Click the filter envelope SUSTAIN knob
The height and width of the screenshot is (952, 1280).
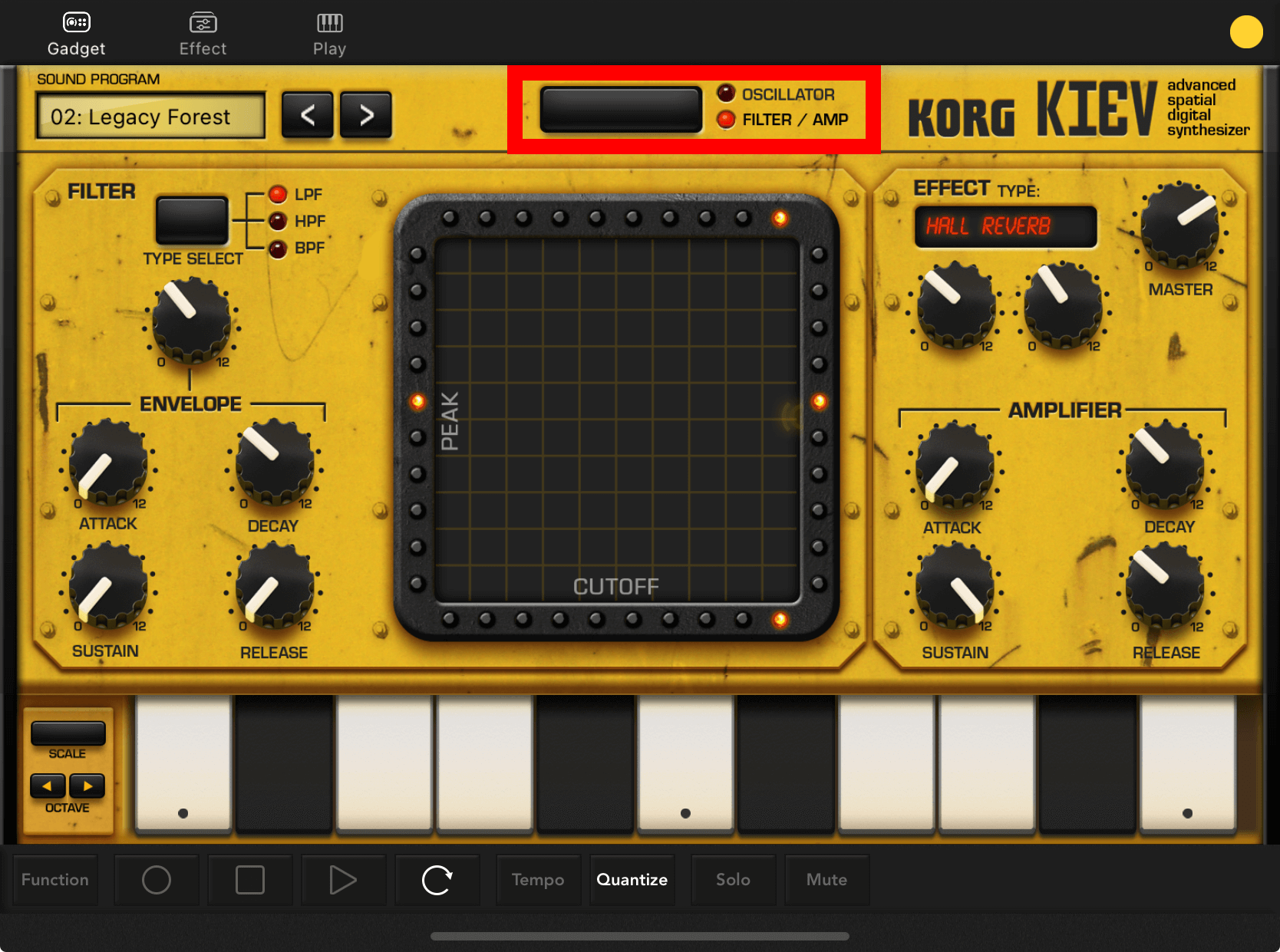pos(108,587)
